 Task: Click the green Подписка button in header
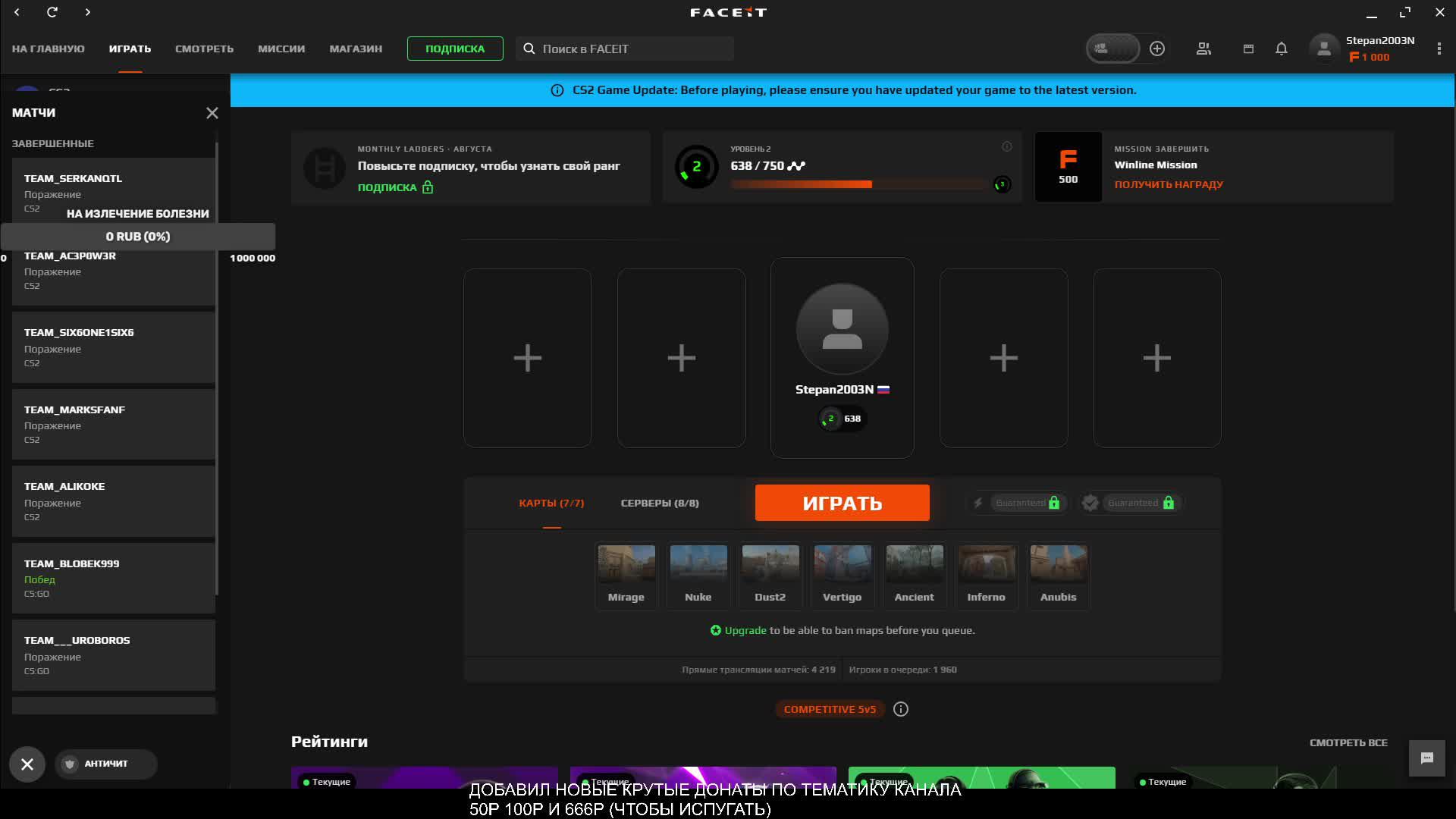click(x=455, y=49)
